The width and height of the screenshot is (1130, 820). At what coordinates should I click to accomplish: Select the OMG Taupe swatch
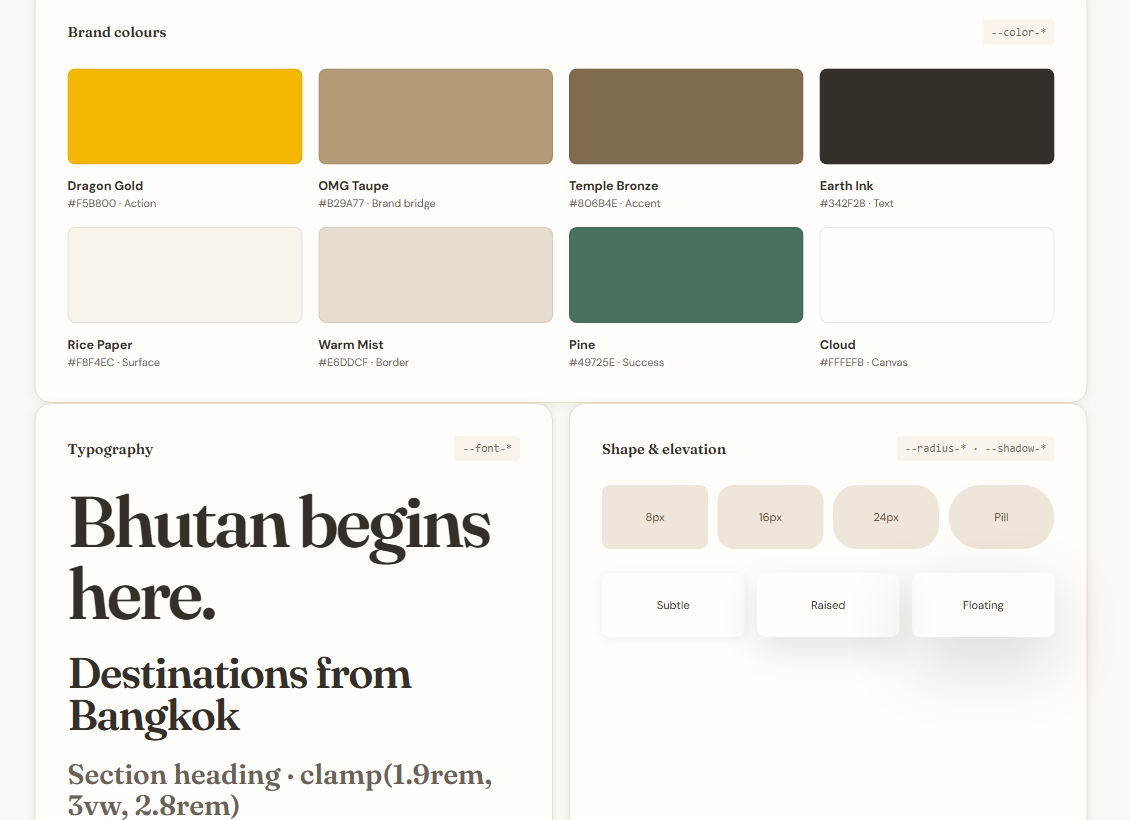point(435,116)
